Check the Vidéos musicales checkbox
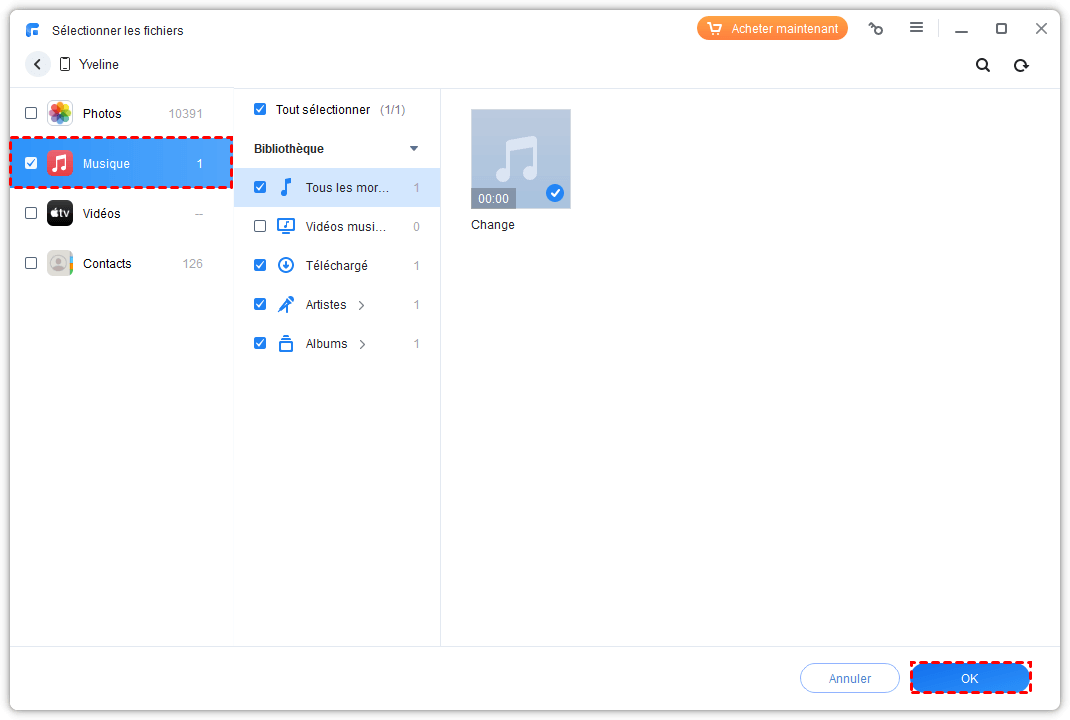The image size is (1070, 720). [x=260, y=226]
